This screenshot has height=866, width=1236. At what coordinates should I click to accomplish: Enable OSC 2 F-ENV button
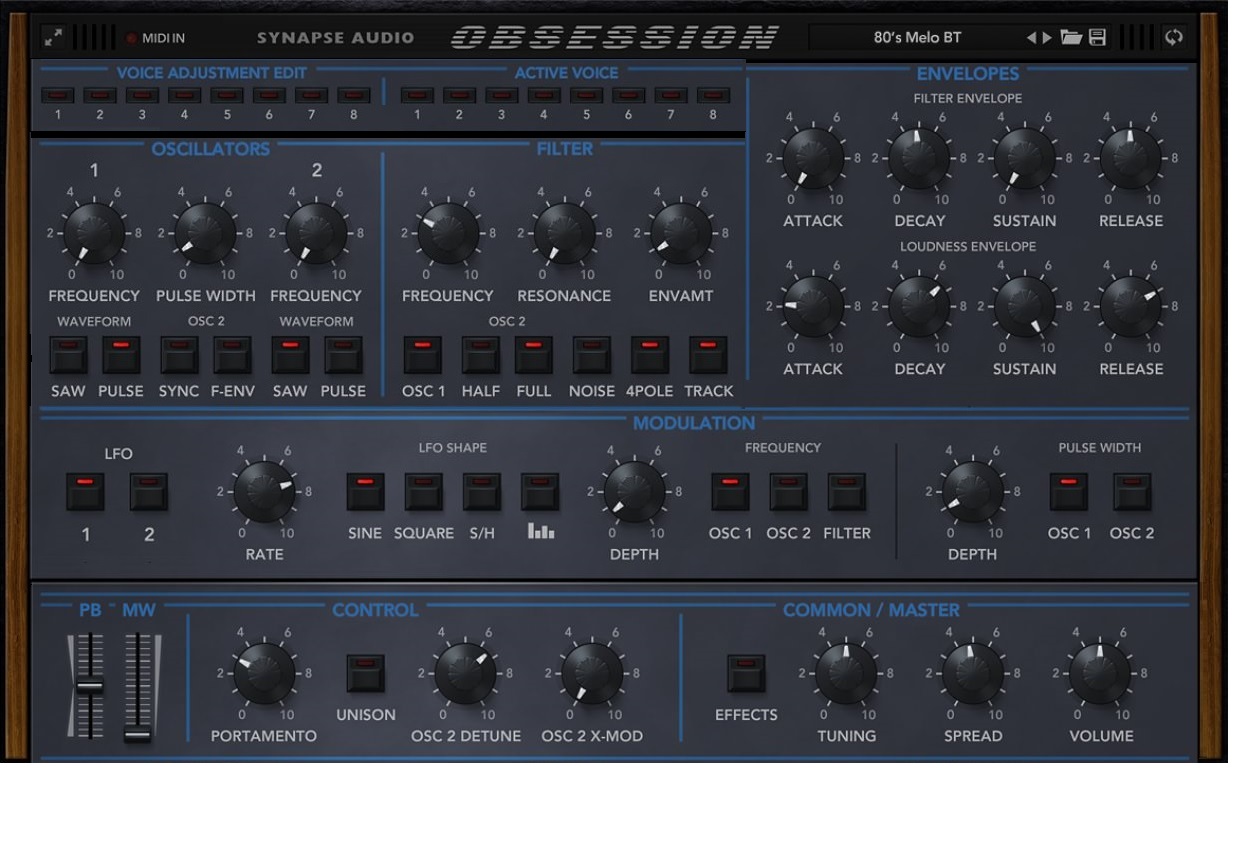(x=232, y=355)
